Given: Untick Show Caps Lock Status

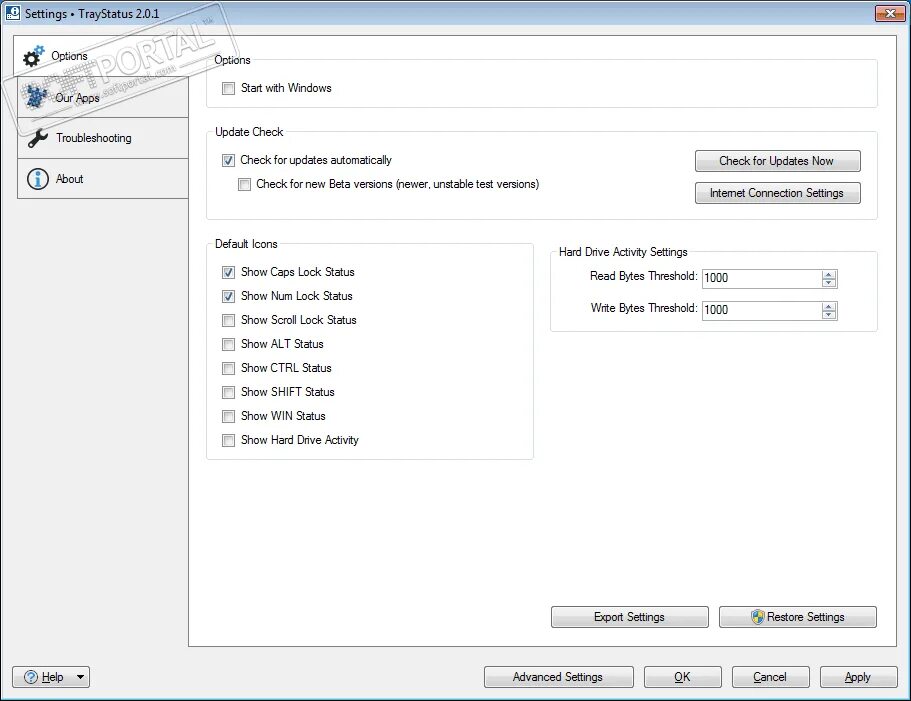Looking at the screenshot, I should click(228, 272).
